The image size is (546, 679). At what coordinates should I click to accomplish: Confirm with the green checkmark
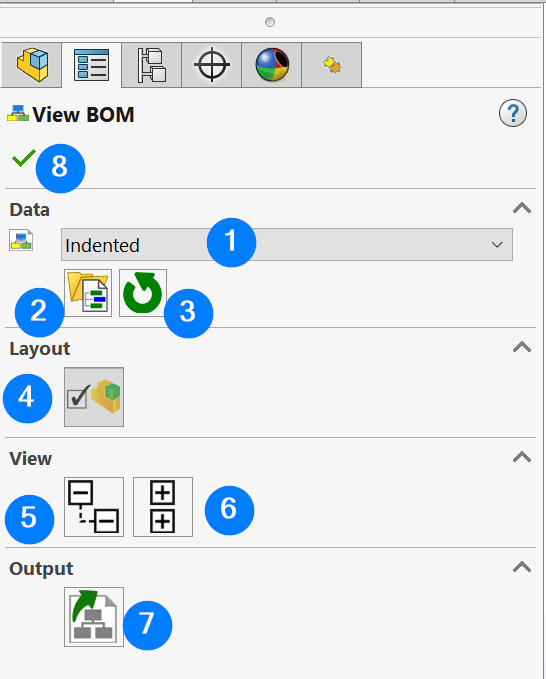pyautogui.click(x=24, y=158)
